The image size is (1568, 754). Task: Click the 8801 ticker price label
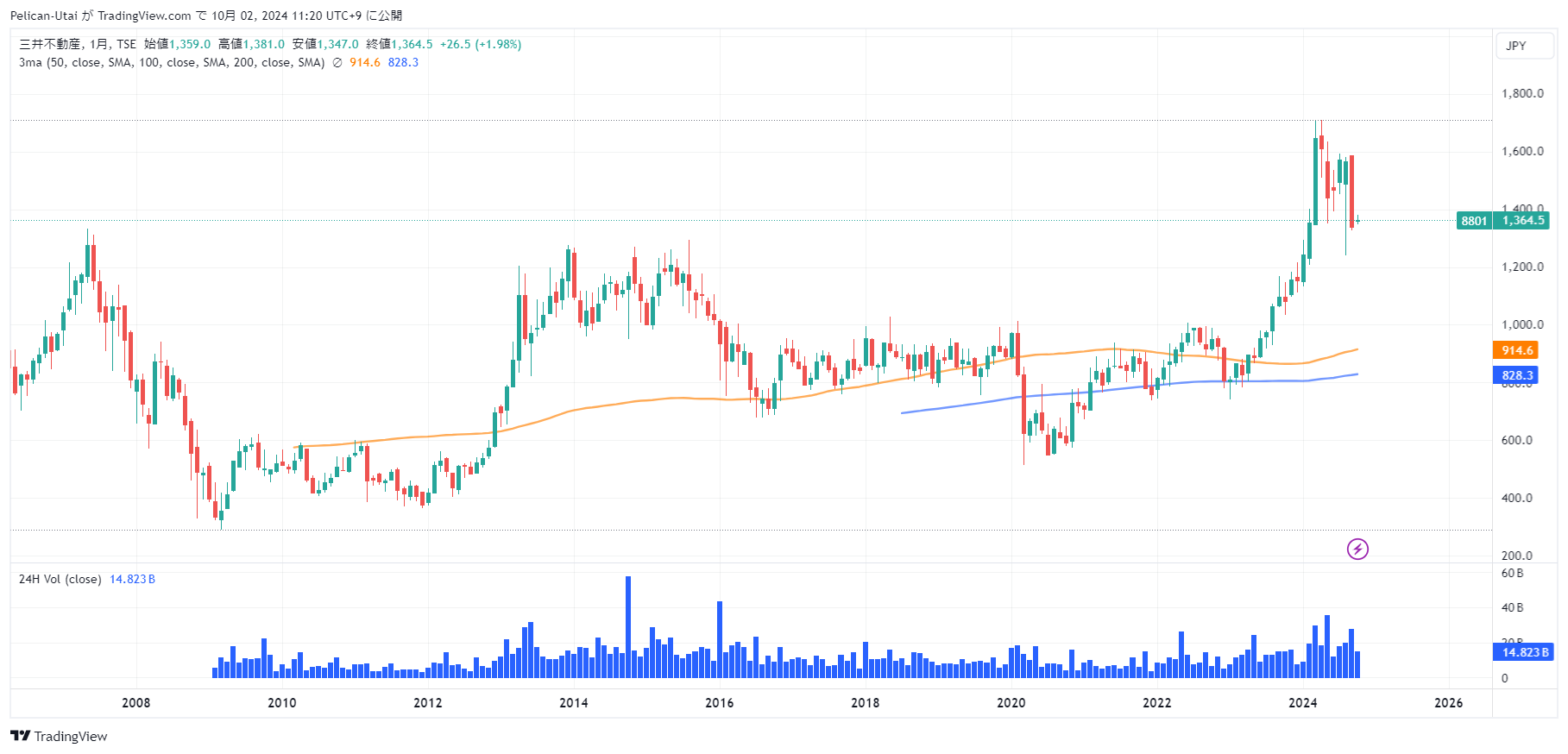[1474, 221]
